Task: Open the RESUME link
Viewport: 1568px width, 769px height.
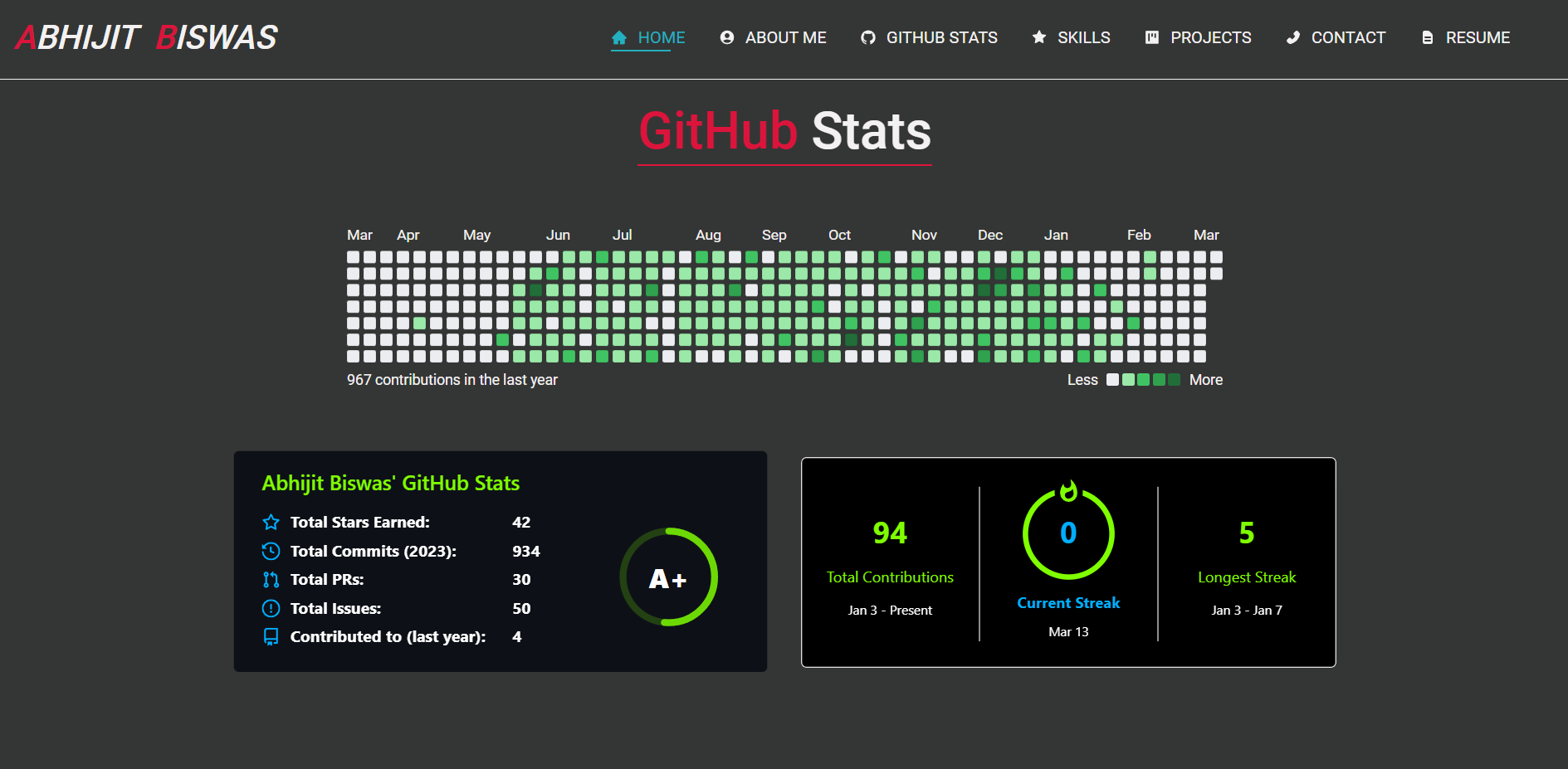Action: 1478,37
